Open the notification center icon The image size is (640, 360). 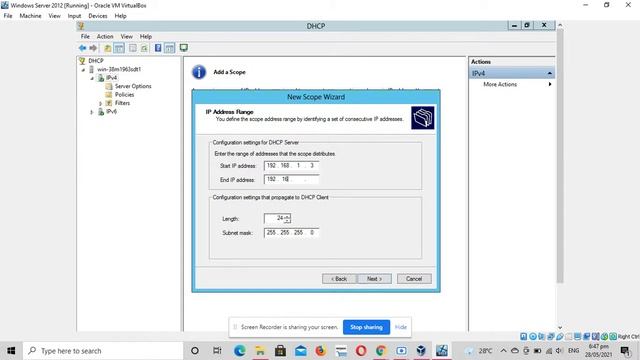(625, 351)
